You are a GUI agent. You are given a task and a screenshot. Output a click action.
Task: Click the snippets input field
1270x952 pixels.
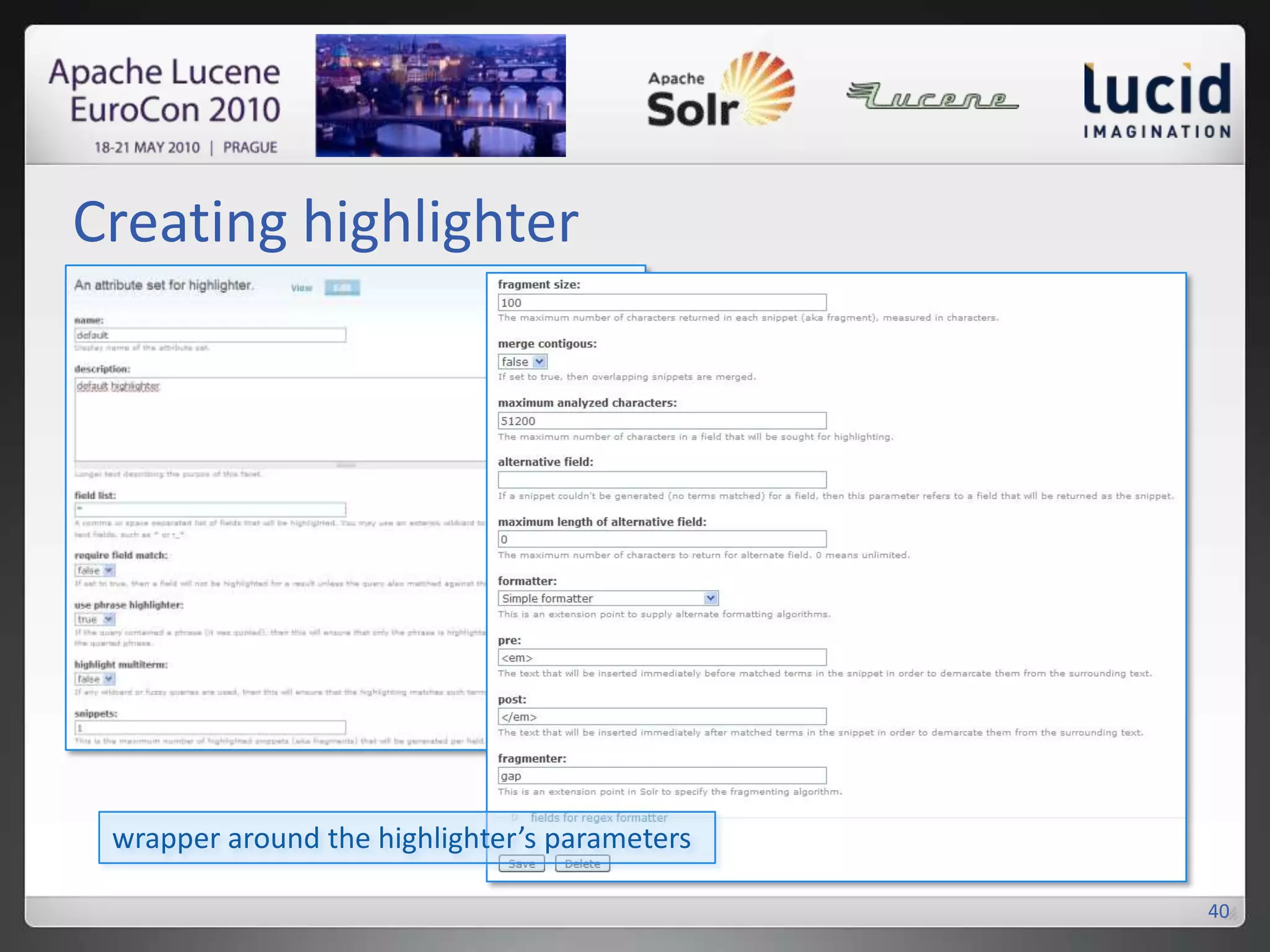(x=210, y=728)
